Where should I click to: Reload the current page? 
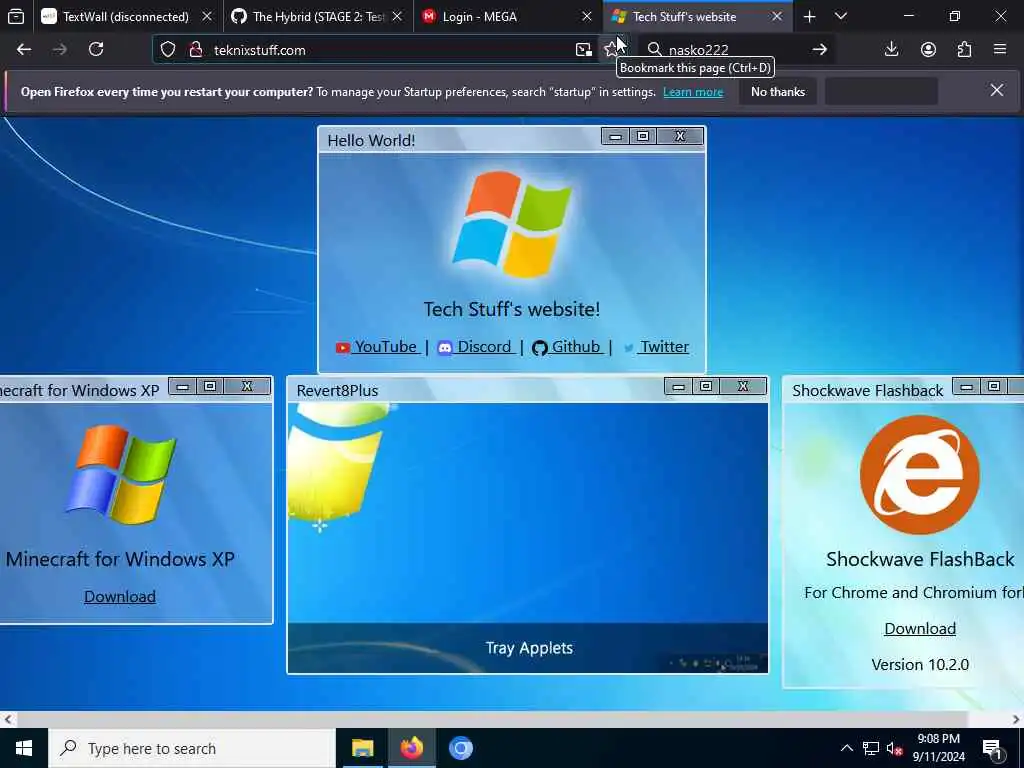click(96, 50)
